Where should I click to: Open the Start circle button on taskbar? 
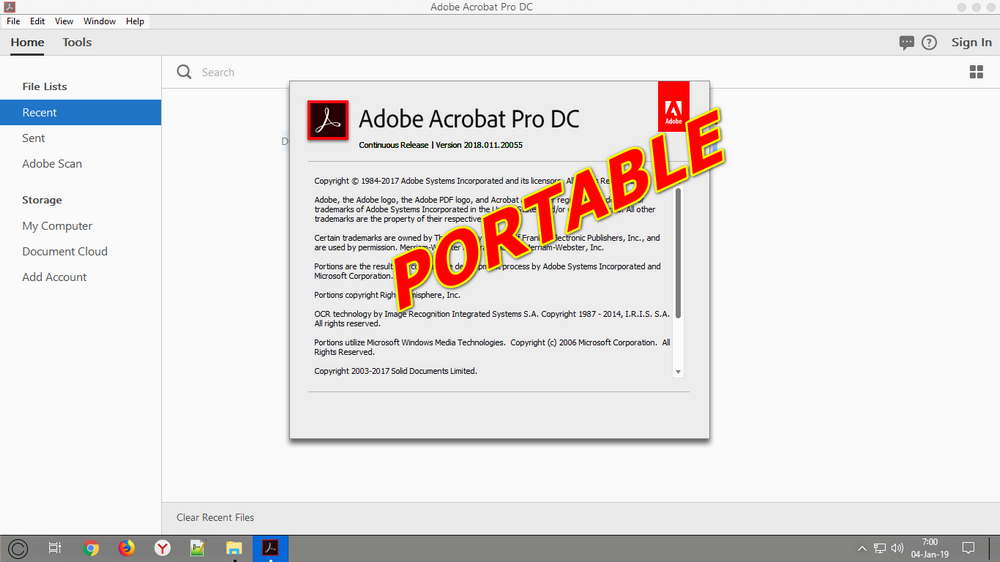pyautogui.click(x=18, y=549)
